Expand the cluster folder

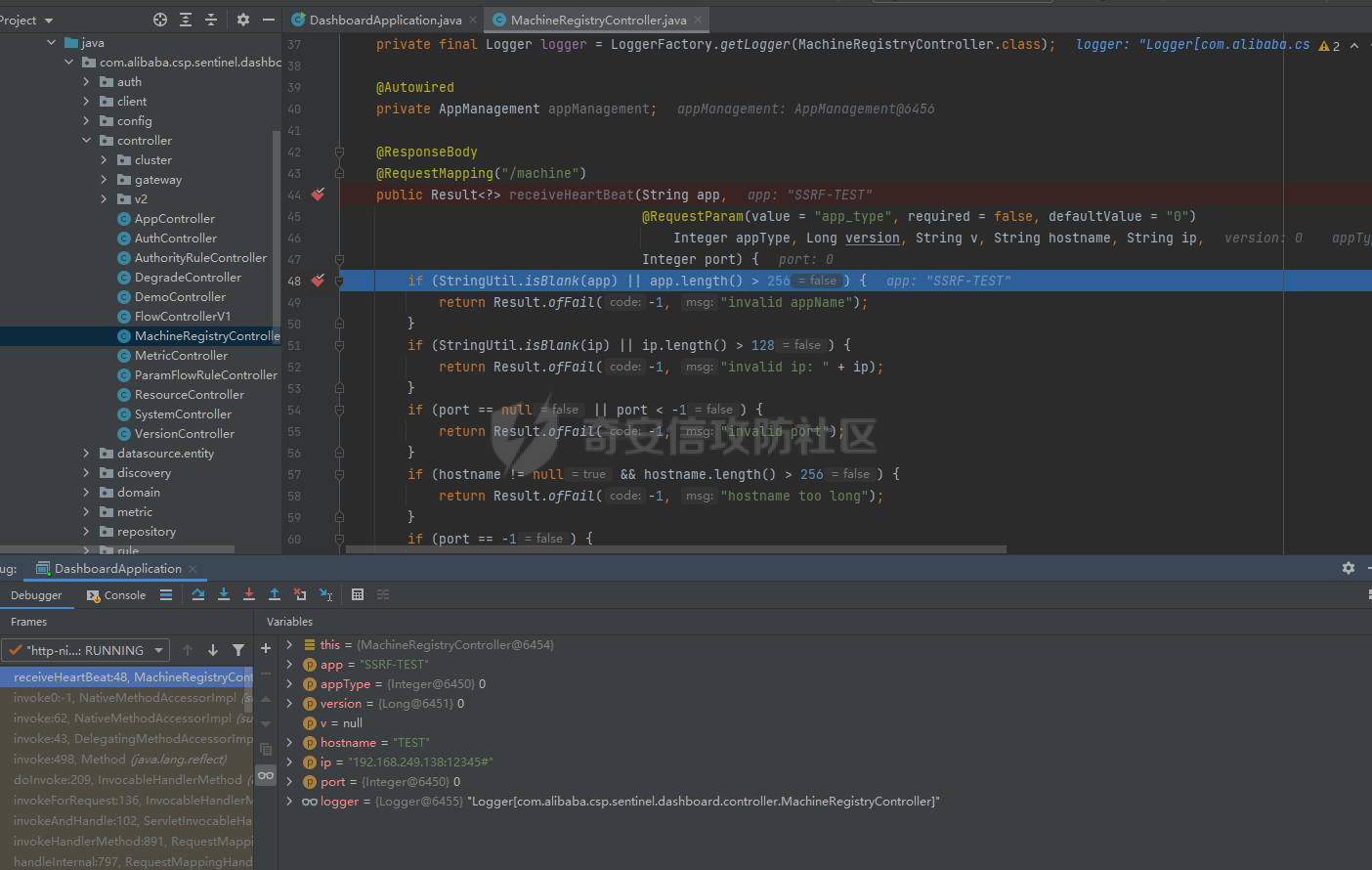pyautogui.click(x=105, y=160)
